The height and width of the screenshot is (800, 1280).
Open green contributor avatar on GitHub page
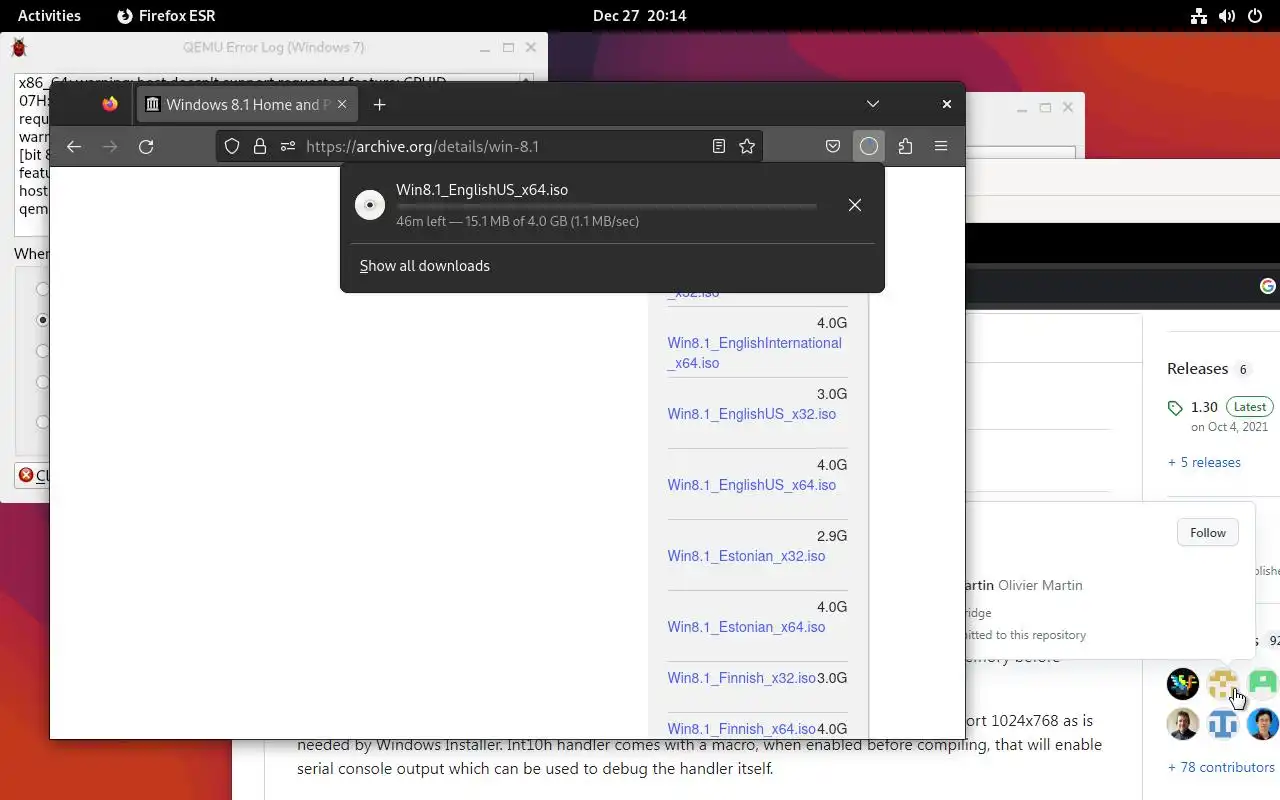tap(1264, 684)
